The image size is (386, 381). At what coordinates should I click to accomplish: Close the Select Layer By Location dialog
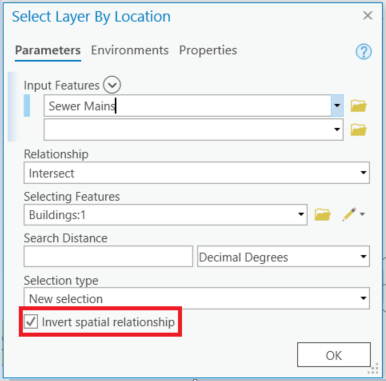367,15
